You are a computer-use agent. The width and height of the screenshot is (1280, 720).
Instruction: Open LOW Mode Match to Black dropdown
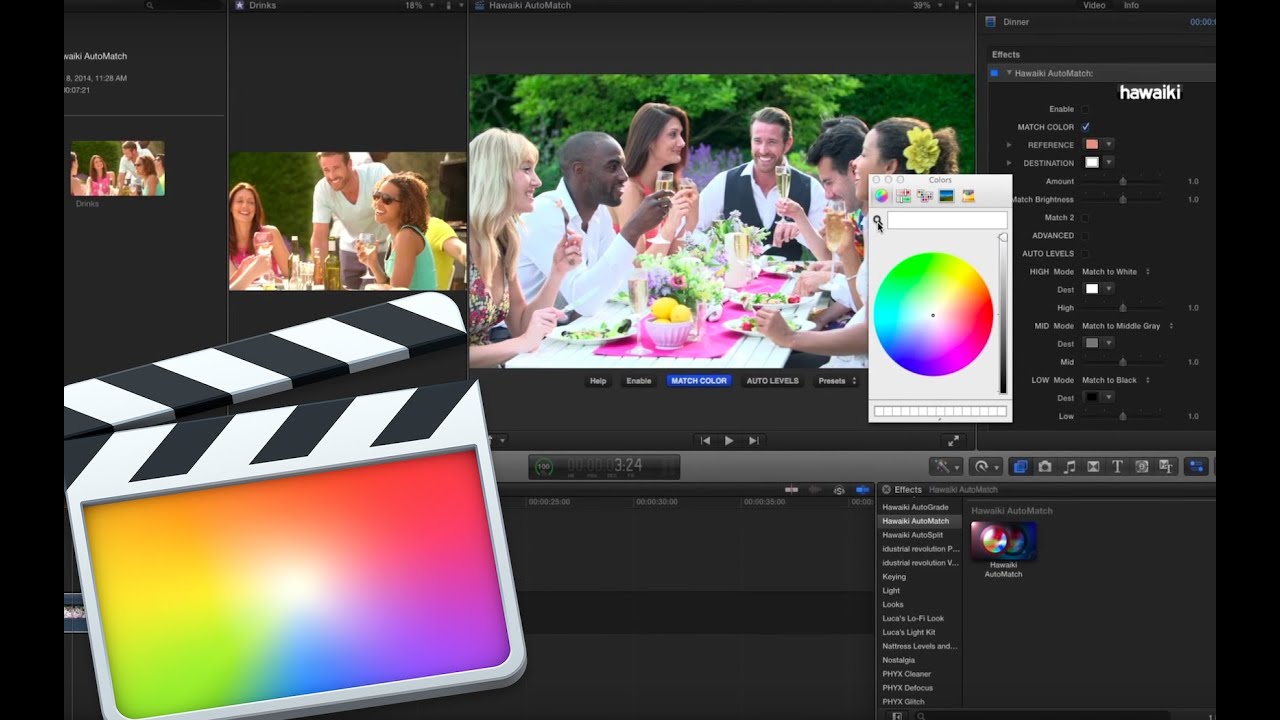click(1116, 380)
